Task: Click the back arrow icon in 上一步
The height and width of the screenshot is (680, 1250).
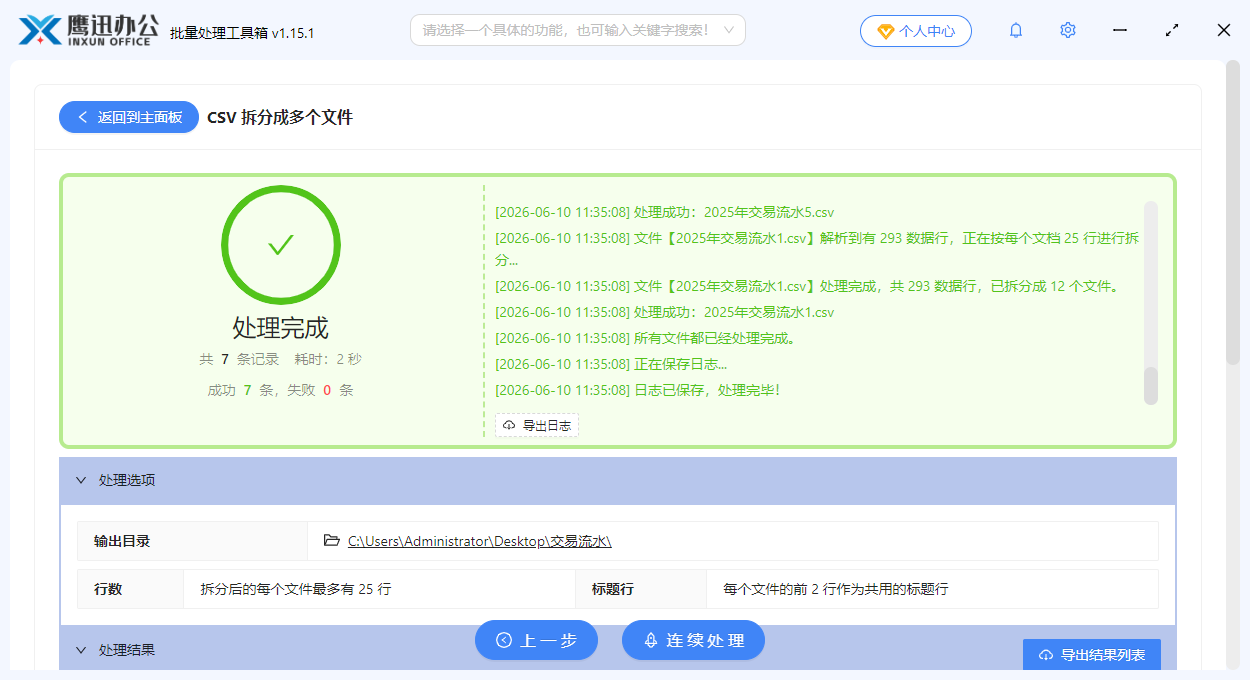Action: point(504,640)
